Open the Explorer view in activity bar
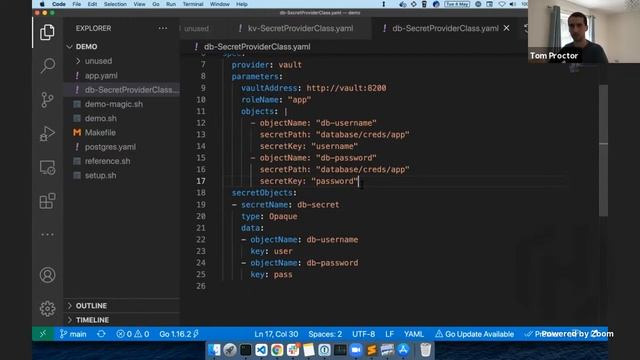The width and height of the screenshot is (640, 360). 47,32
